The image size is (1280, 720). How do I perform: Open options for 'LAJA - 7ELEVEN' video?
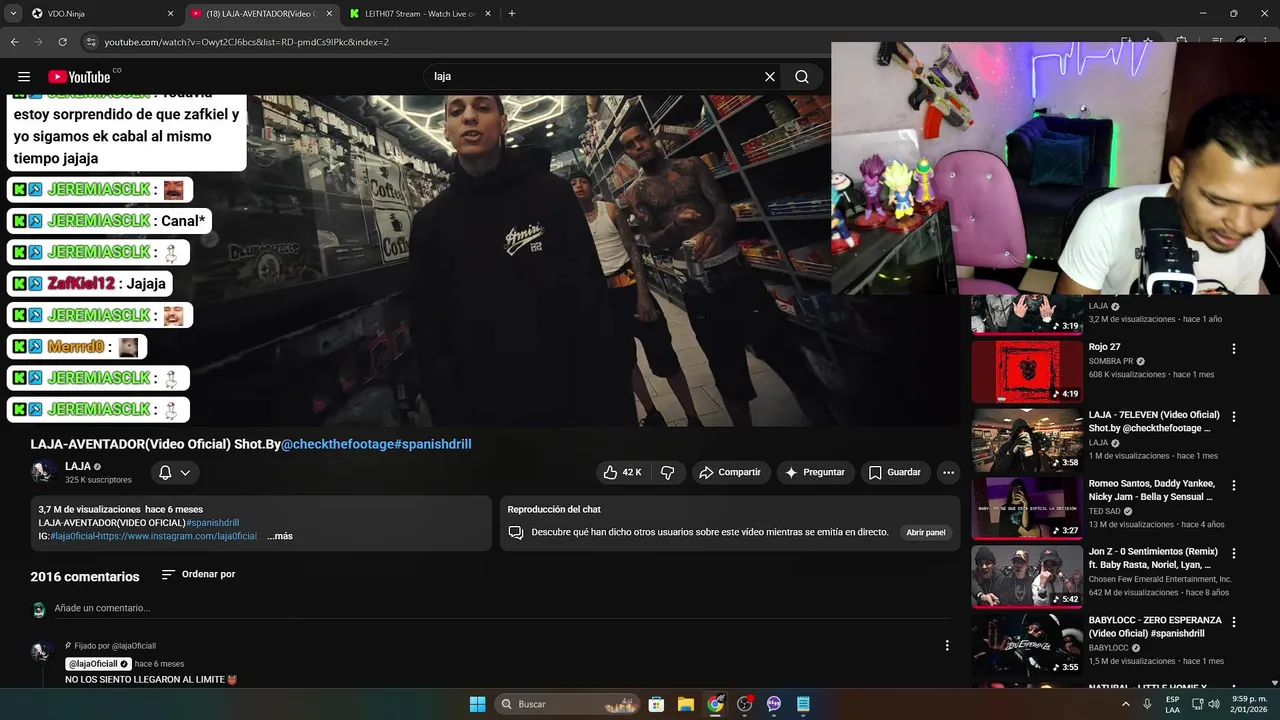pyautogui.click(x=1234, y=416)
